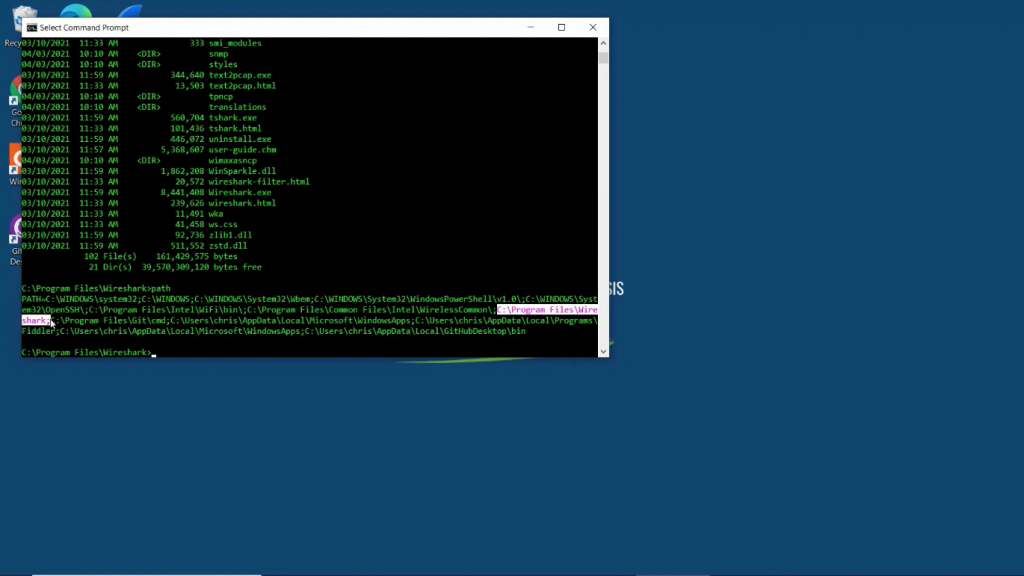Click the "WinSparkle.dll" file name
The height and width of the screenshot is (576, 1024).
pyautogui.click(x=242, y=171)
